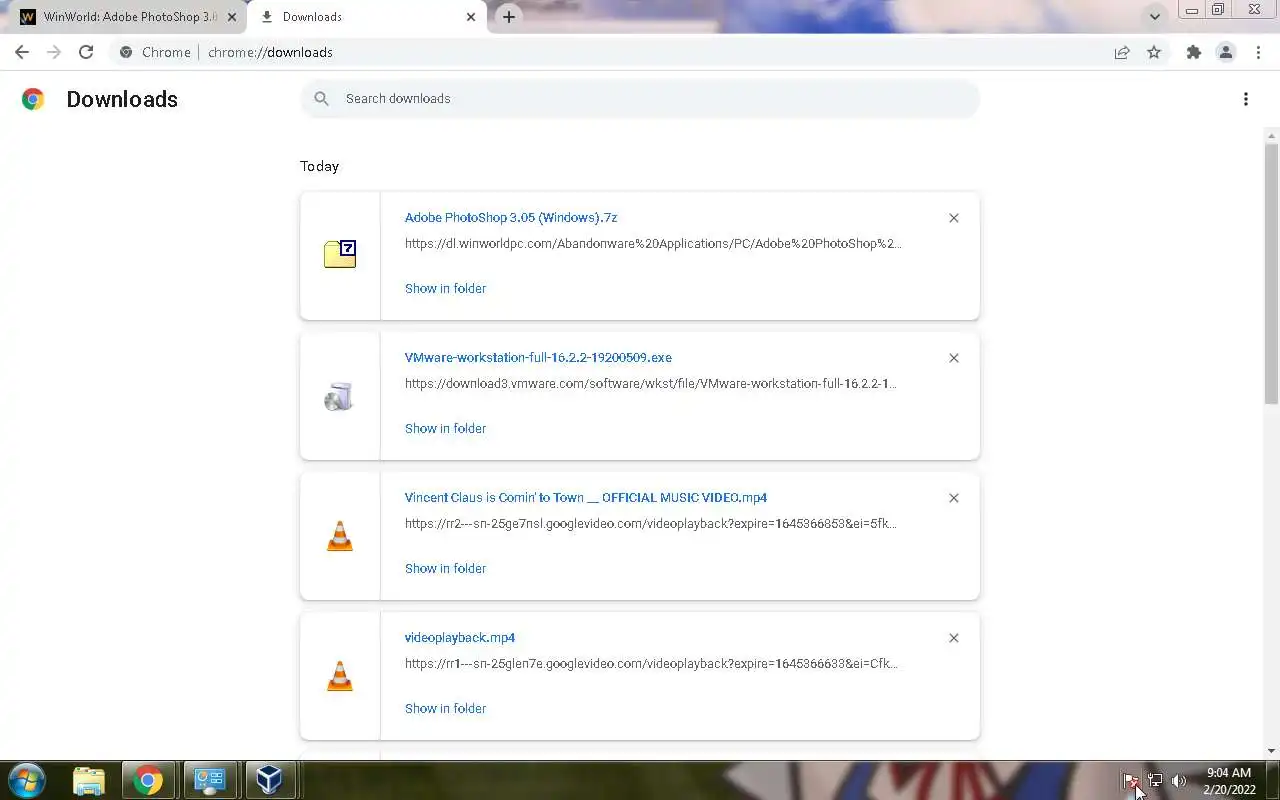Click VLC cone icon for videoplayback.mp4
This screenshot has width=1280, height=800.
pos(340,677)
